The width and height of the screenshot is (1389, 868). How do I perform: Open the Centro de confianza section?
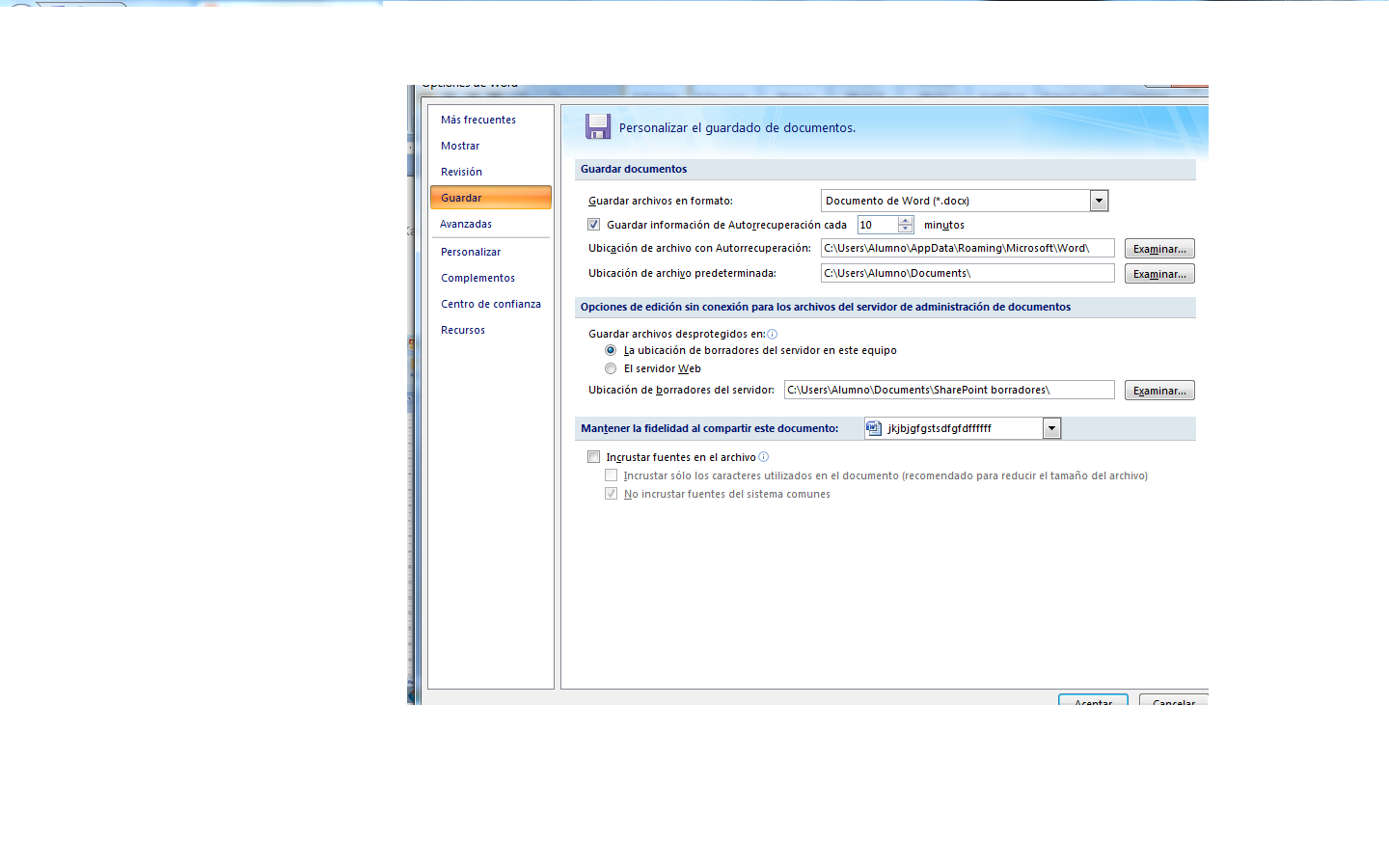491,303
